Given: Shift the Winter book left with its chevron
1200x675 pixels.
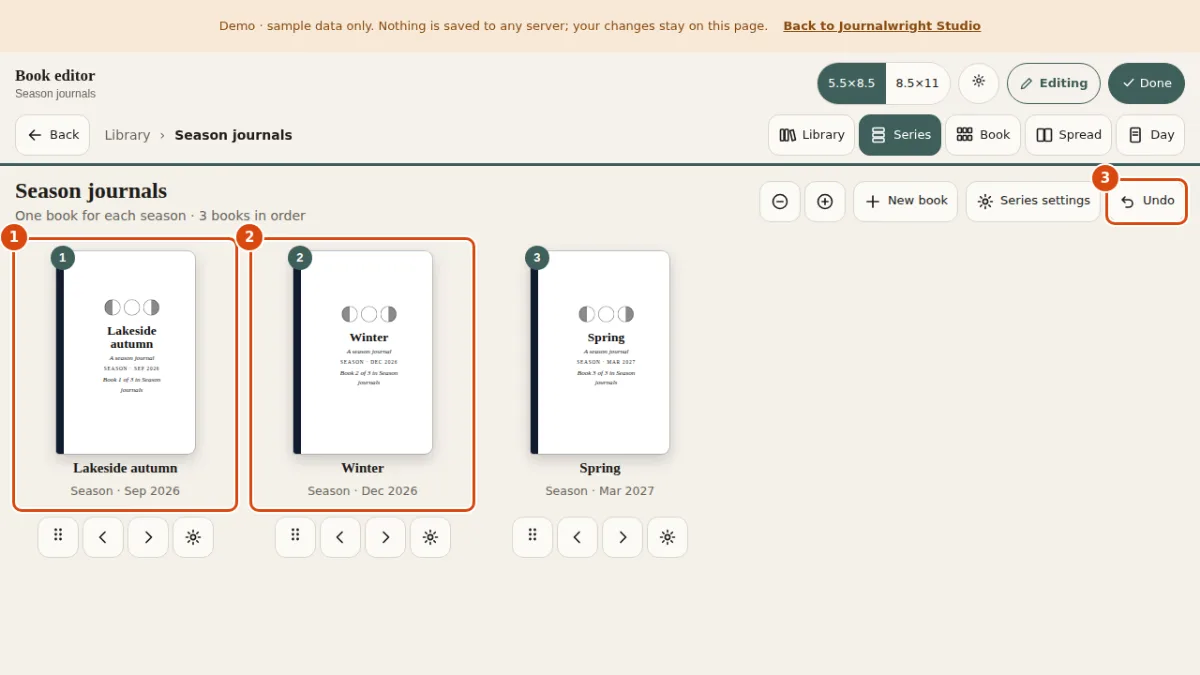Looking at the screenshot, I should point(340,537).
